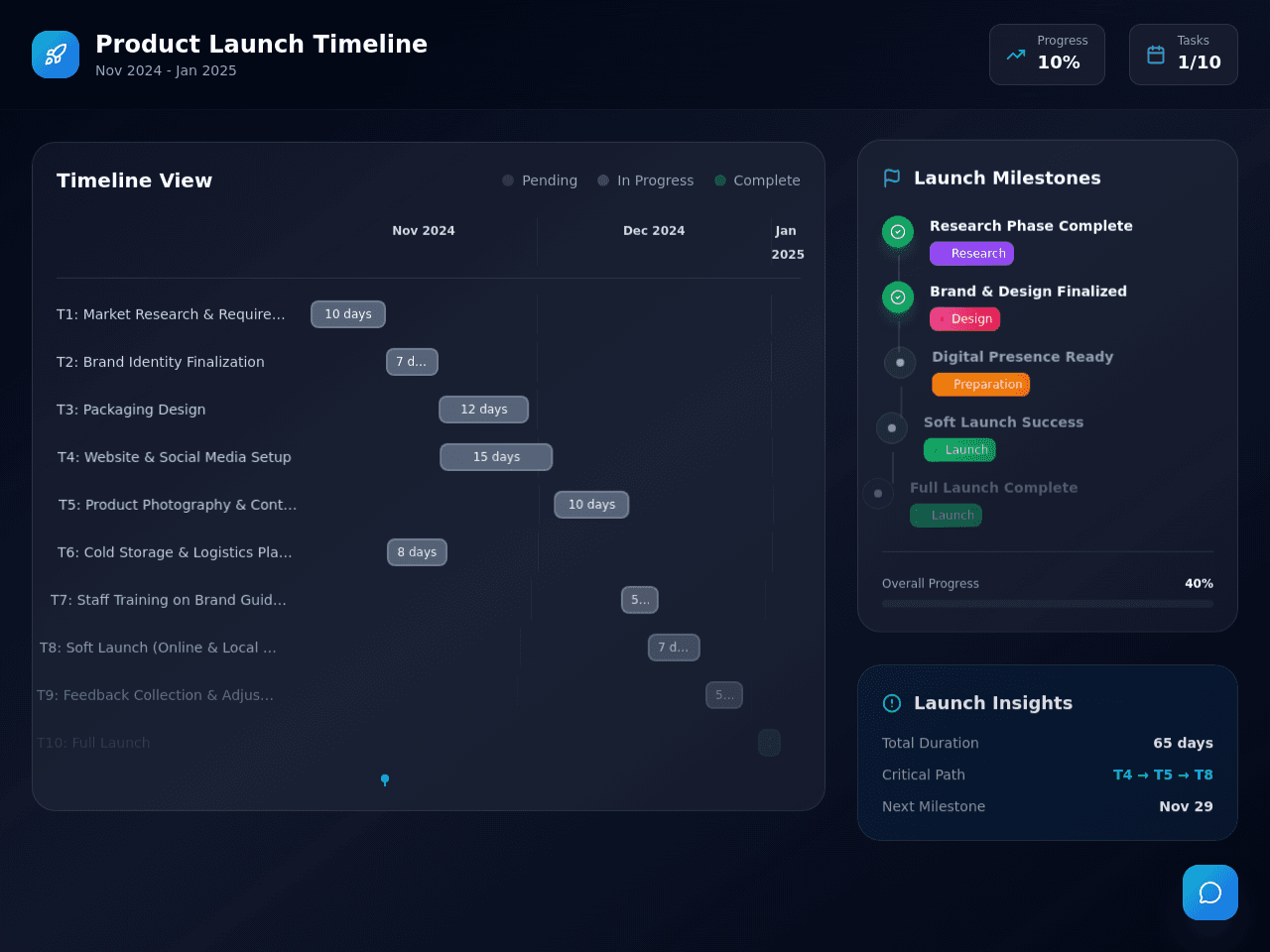Click Soft Launch Success milestone dot
Image resolution: width=1270 pixels, height=952 pixels.
[x=892, y=428]
